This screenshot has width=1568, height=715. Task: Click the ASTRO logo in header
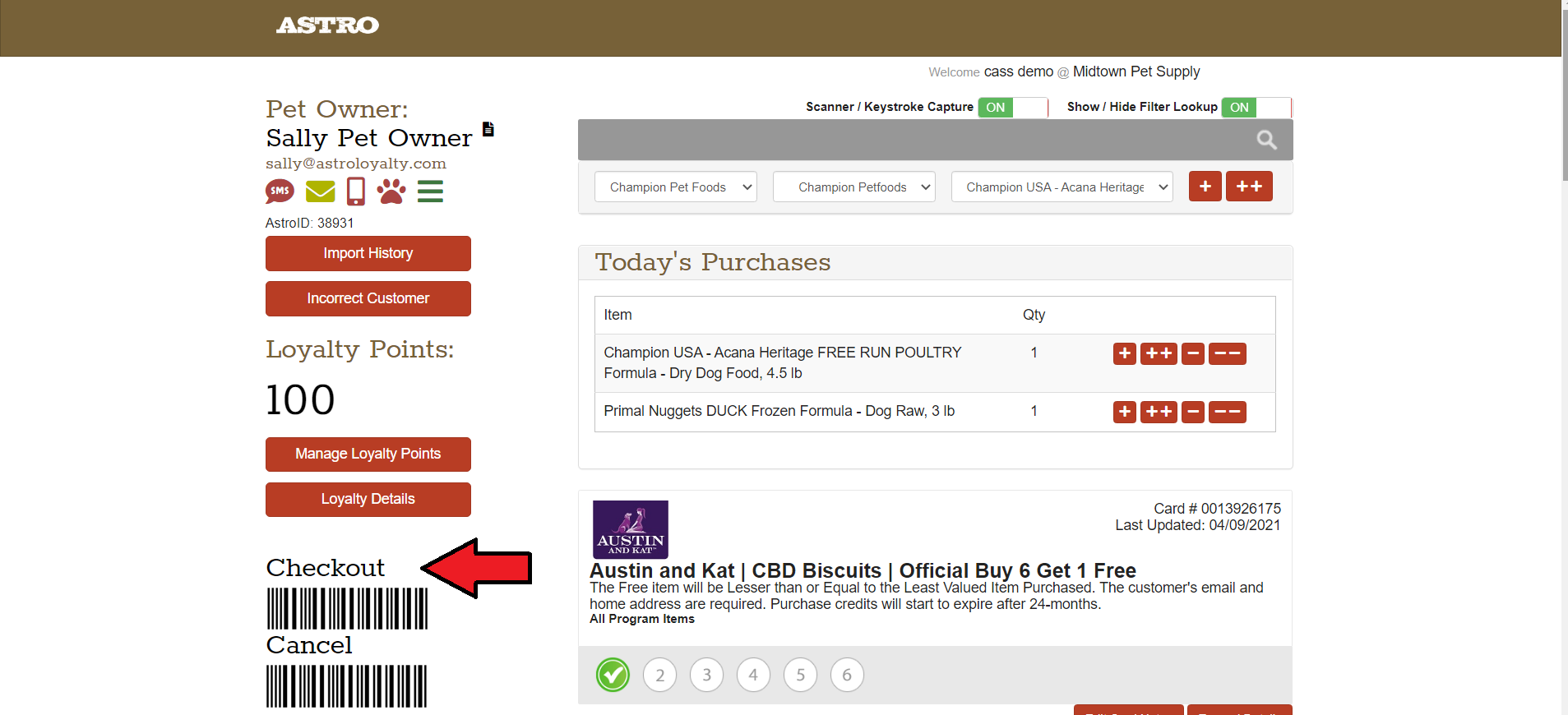point(327,25)
